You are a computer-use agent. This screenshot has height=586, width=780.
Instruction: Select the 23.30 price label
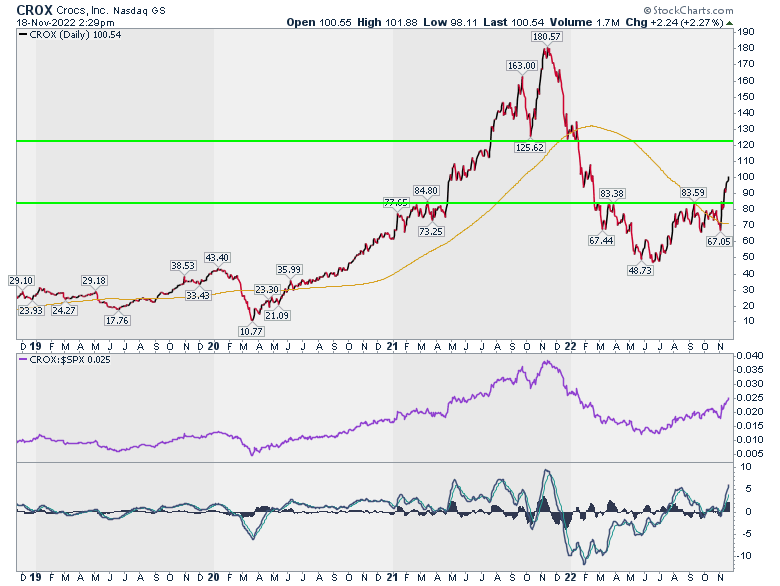coord(267,289)
